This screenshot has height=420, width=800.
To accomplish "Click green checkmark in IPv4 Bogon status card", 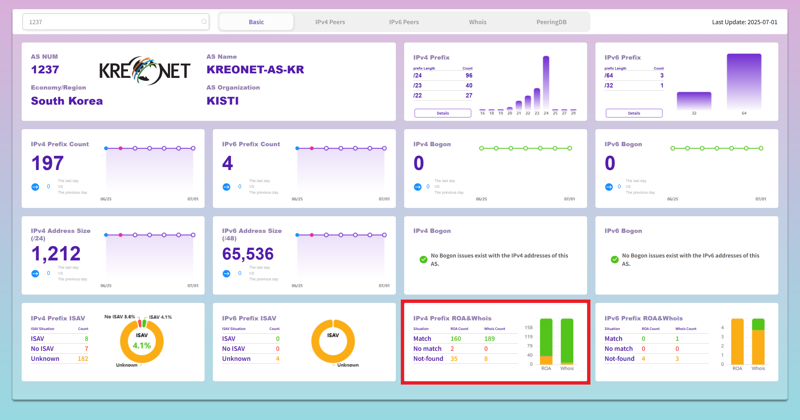I will [423, 259].
